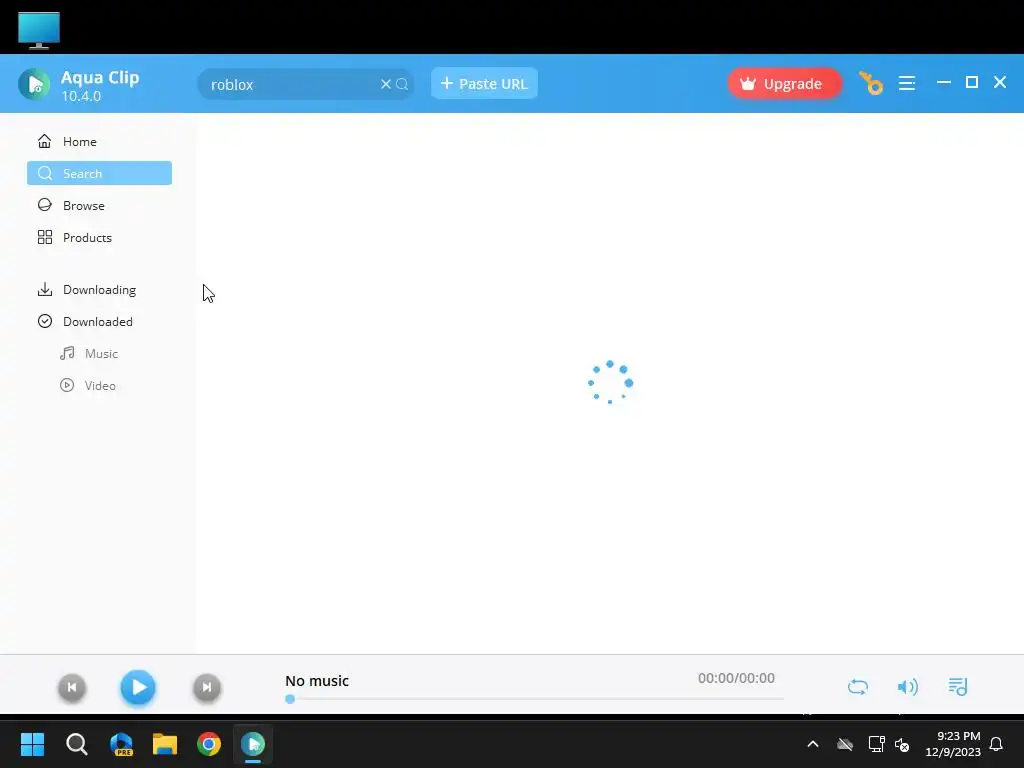Click the red Upgrade button
This screenshot has width=1024, height=768.
pyautogui.click(x=784, y=84)
